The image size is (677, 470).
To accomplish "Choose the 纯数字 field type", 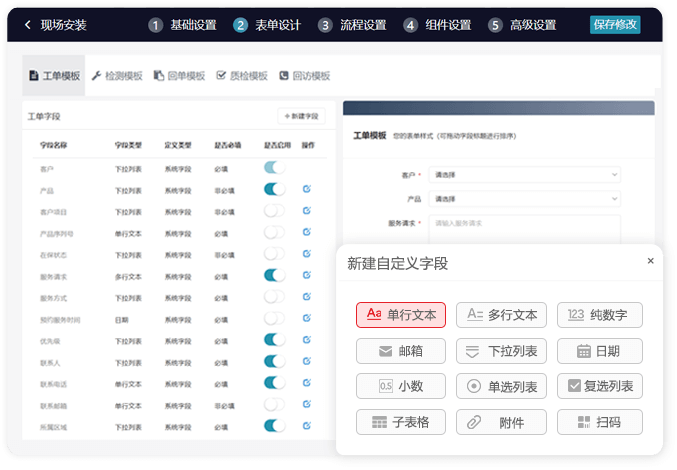I will coord(600,315).
